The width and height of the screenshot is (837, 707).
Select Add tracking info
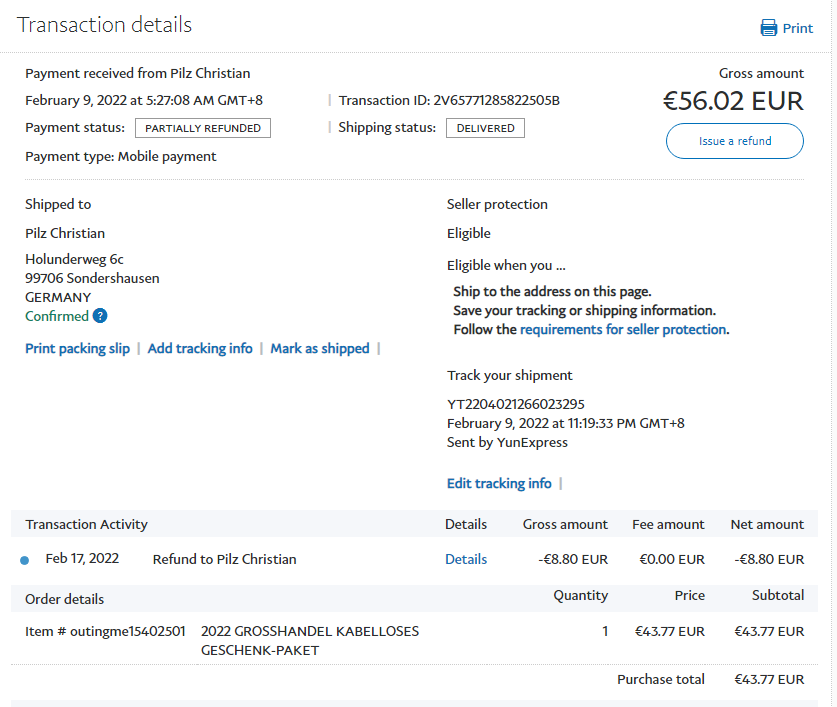200,348
